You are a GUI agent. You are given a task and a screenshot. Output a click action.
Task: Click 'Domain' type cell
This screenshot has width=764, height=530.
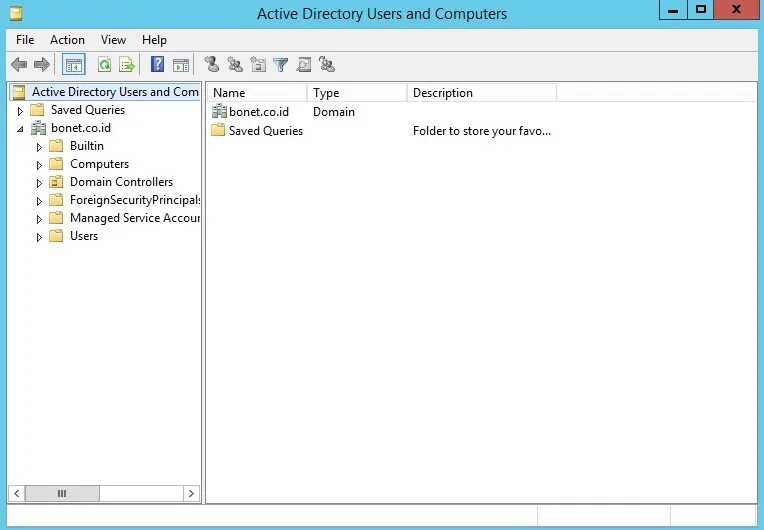[334, 112]
